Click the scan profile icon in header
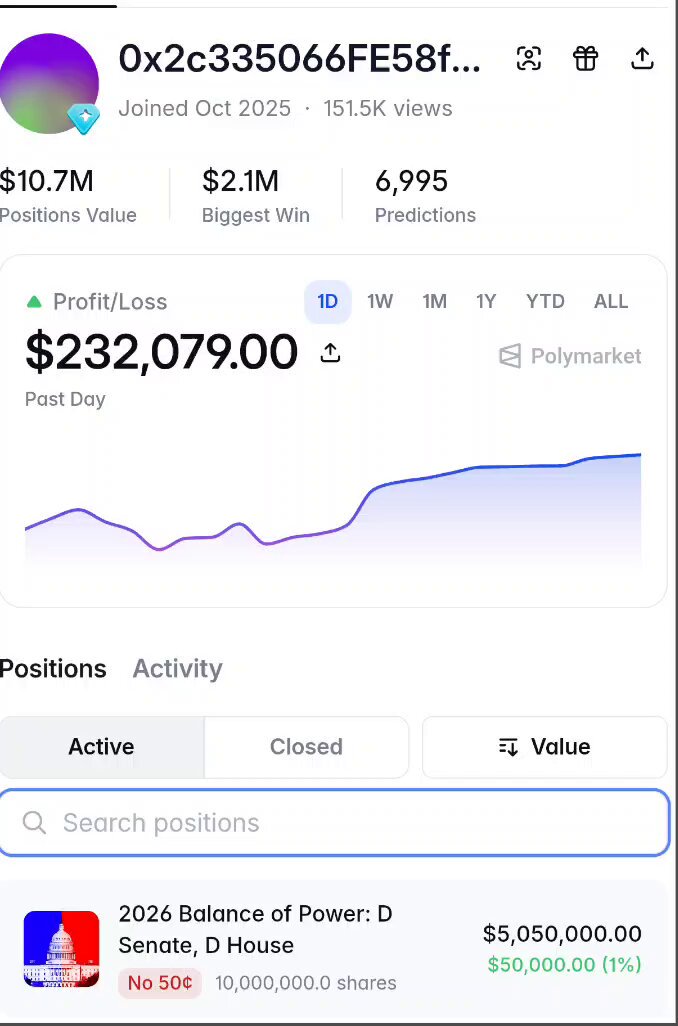The height and width of the screenshot is (1026, 678). tap(529, 58)
